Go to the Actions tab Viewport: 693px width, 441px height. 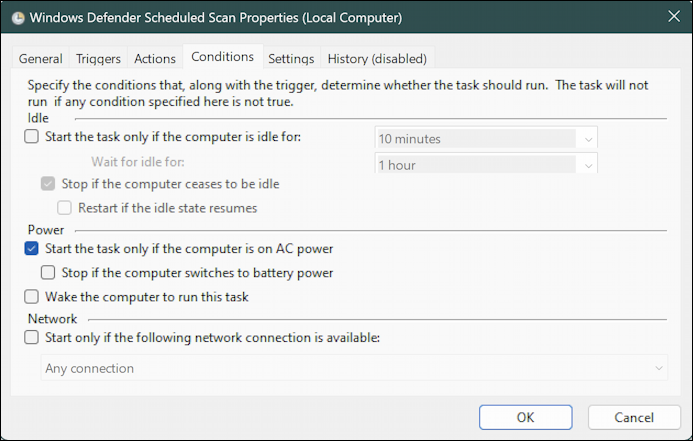[155, 58]
